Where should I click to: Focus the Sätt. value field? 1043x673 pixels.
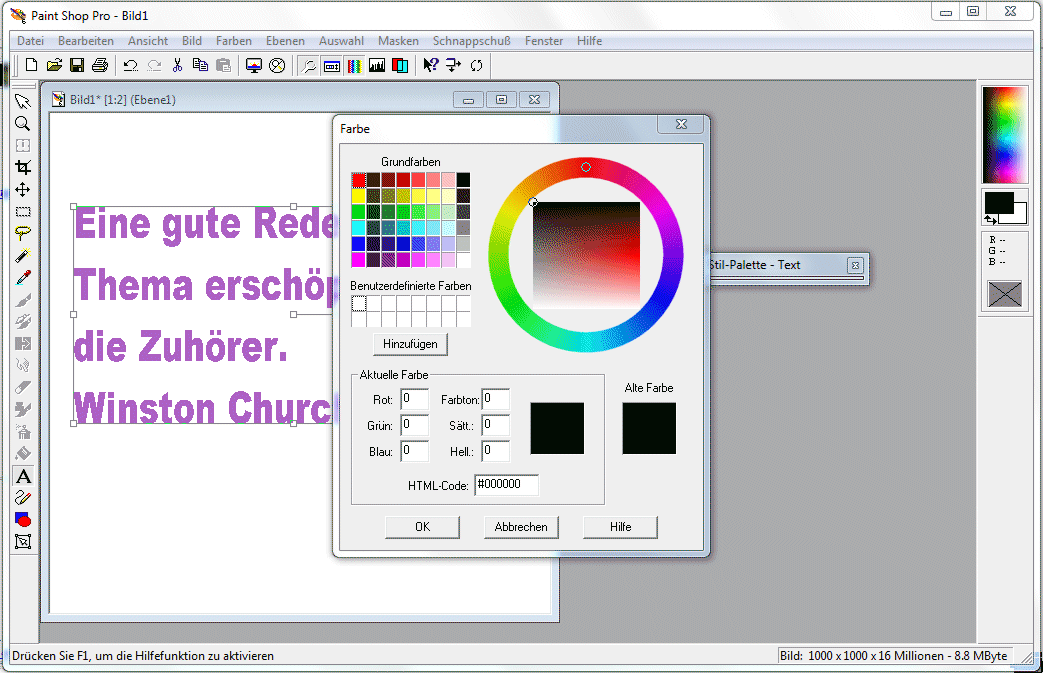click(496, 425)
